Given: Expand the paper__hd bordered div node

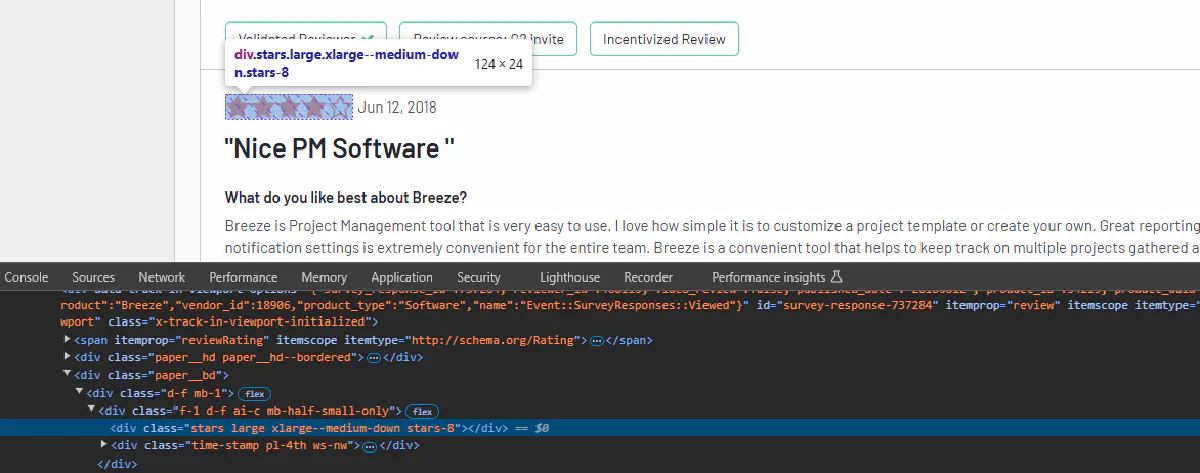Looking at the screenshot, I should (67, 357).
